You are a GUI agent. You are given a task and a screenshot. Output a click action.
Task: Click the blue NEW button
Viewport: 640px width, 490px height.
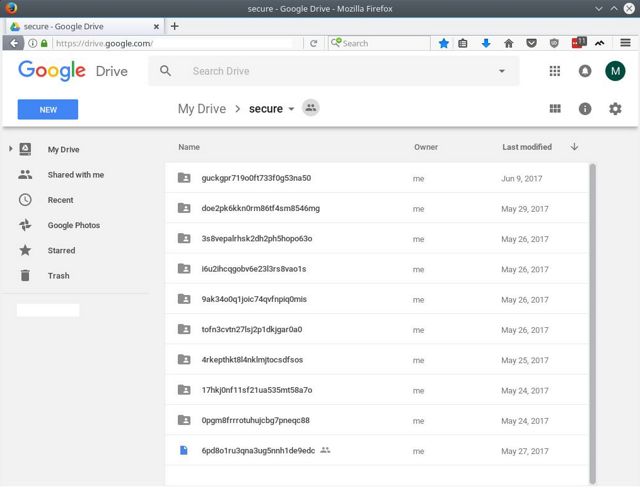click(x=48, y=109)
